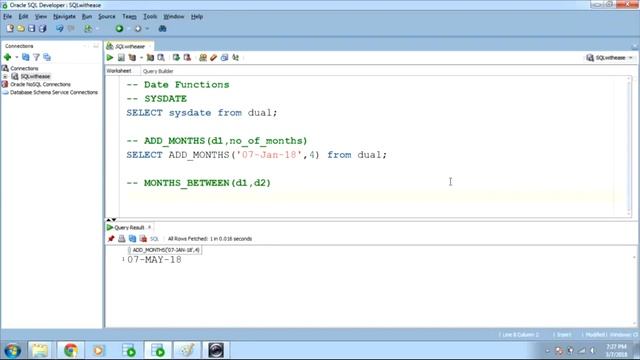This screenshot has width=640, height=360.
Task: Open the Team menu
Action: 129,17
